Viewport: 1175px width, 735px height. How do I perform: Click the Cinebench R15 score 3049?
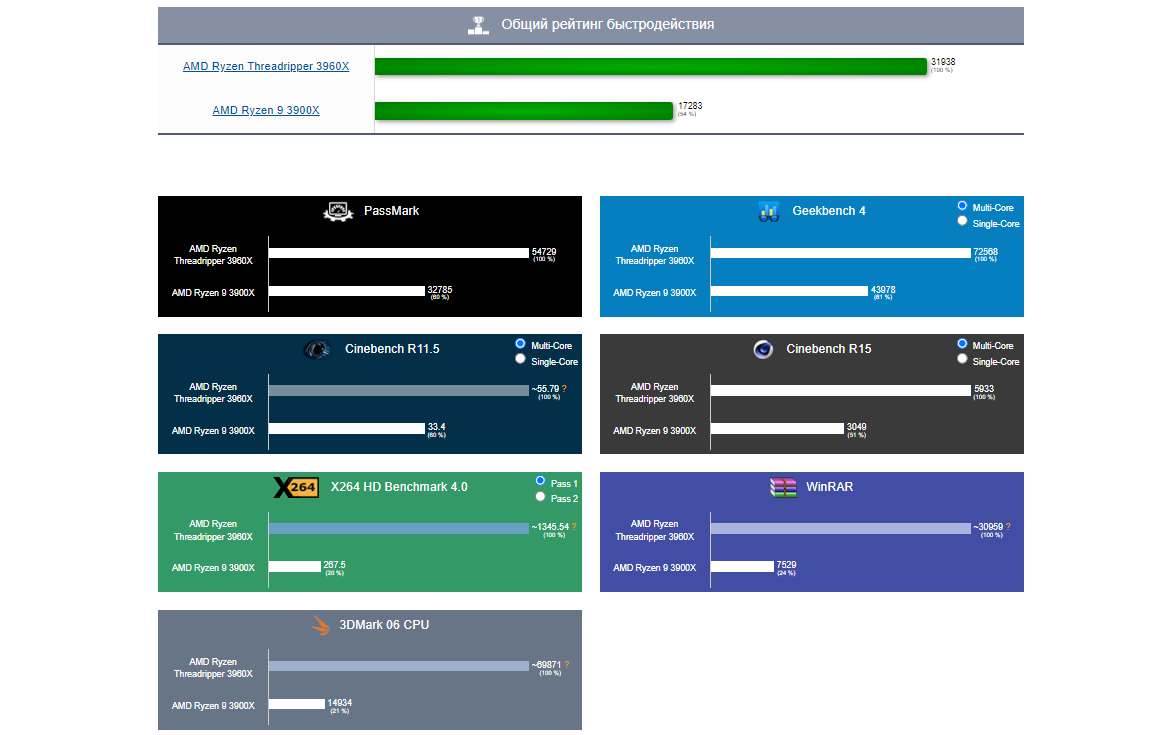(857, 427)
